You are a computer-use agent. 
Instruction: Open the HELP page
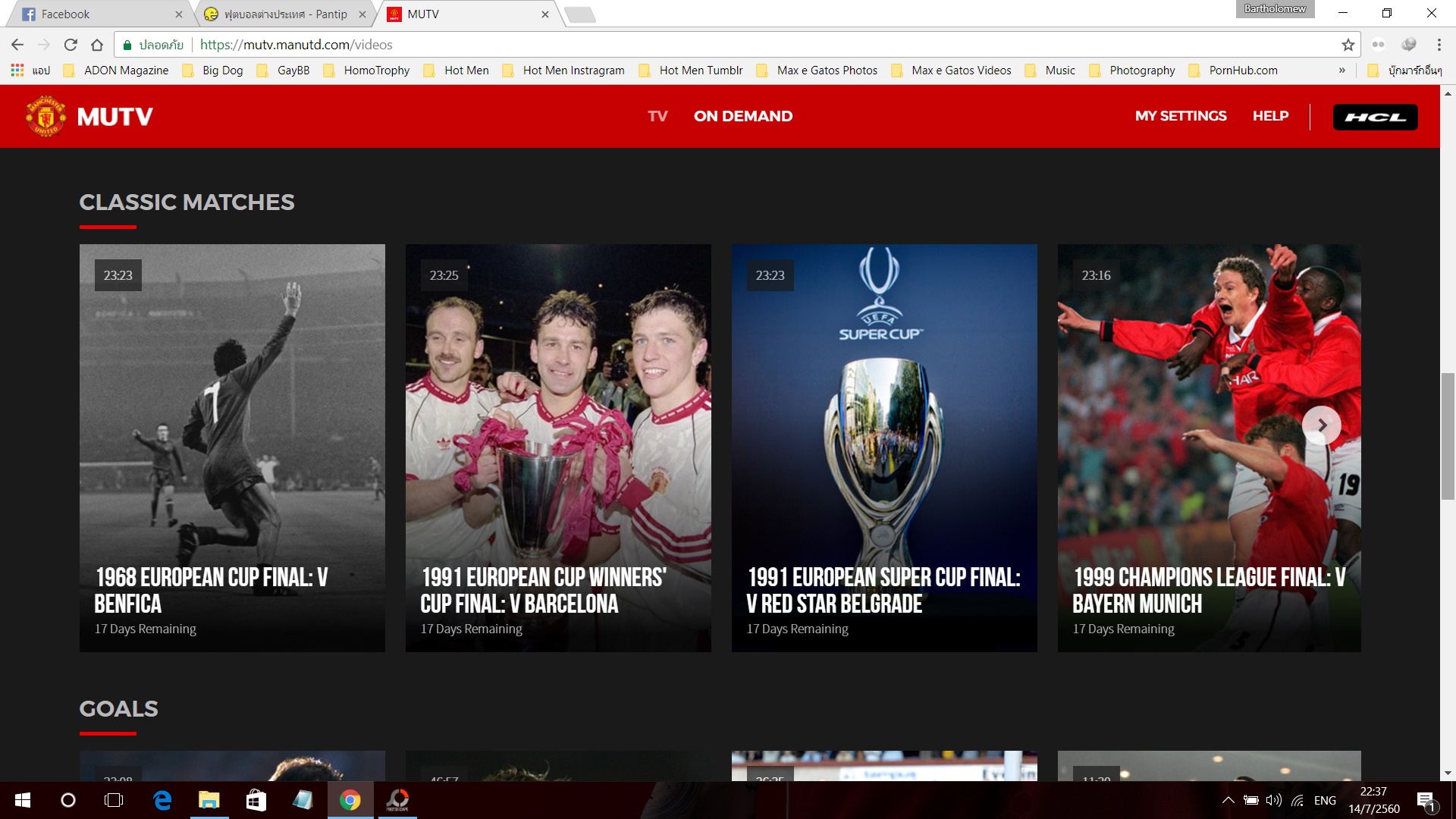pos(1270,116)
